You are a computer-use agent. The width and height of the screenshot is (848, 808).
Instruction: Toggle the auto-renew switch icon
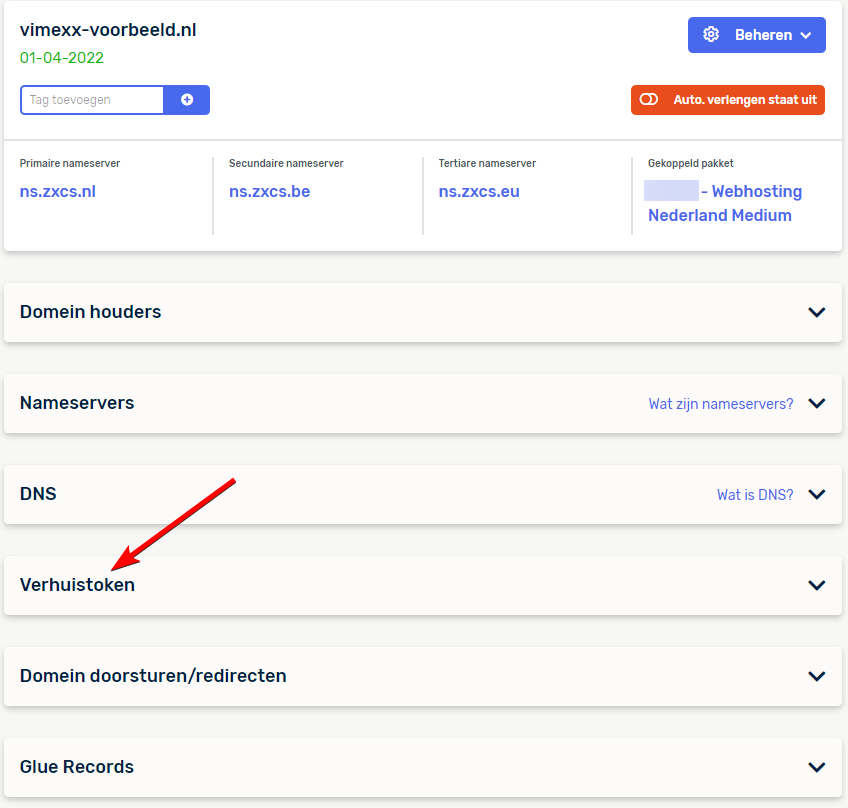click(649, 100)
